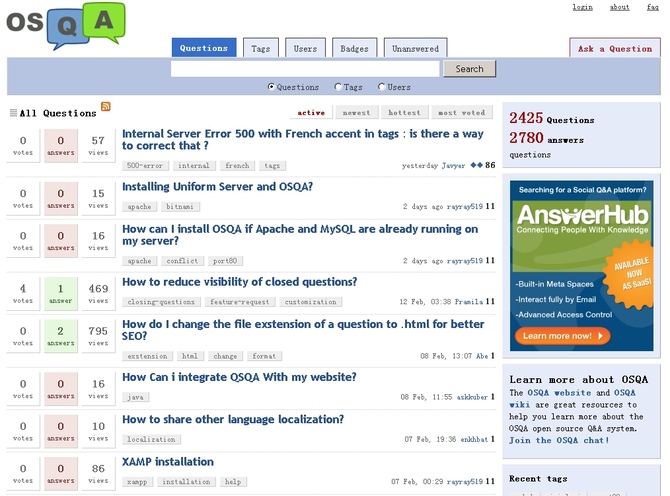
Task: Select the Tags search radio button
Action: [338, 87]
